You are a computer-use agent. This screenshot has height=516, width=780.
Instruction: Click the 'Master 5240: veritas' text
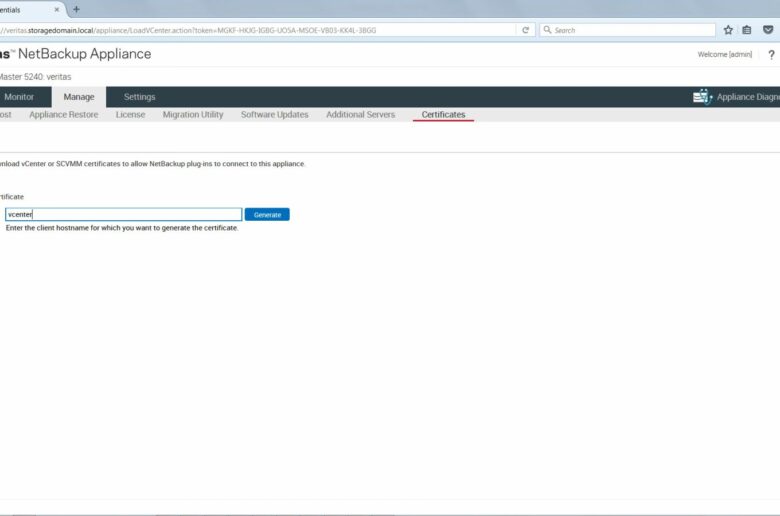pos(35,77)
